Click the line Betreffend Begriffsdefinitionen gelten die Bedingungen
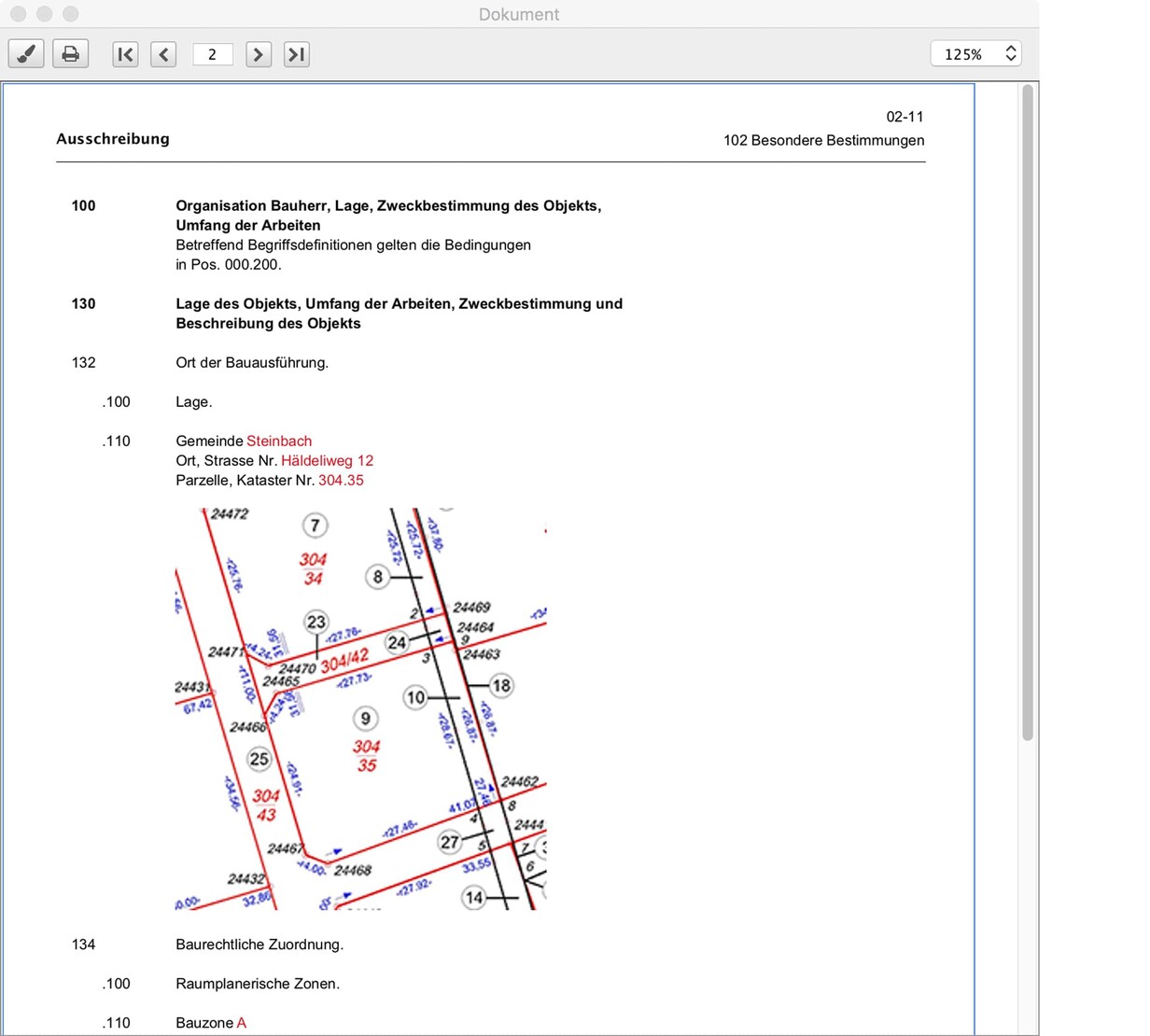 click(353, 245)
